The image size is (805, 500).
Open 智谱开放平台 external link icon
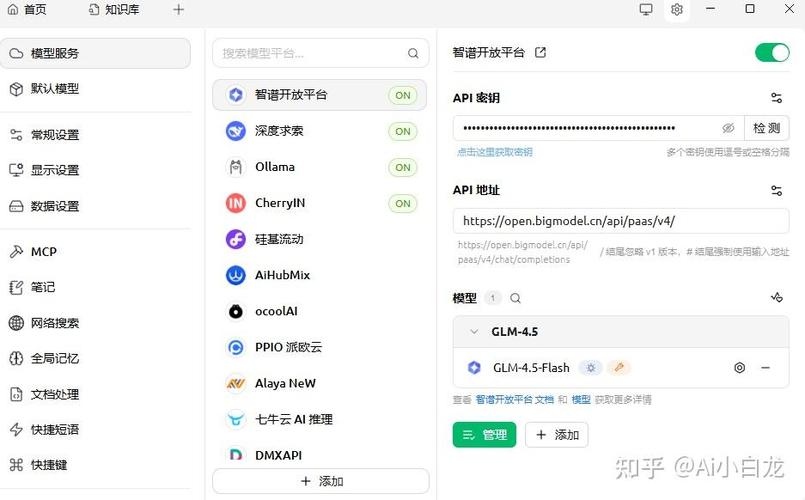click(x=540, y=52)
